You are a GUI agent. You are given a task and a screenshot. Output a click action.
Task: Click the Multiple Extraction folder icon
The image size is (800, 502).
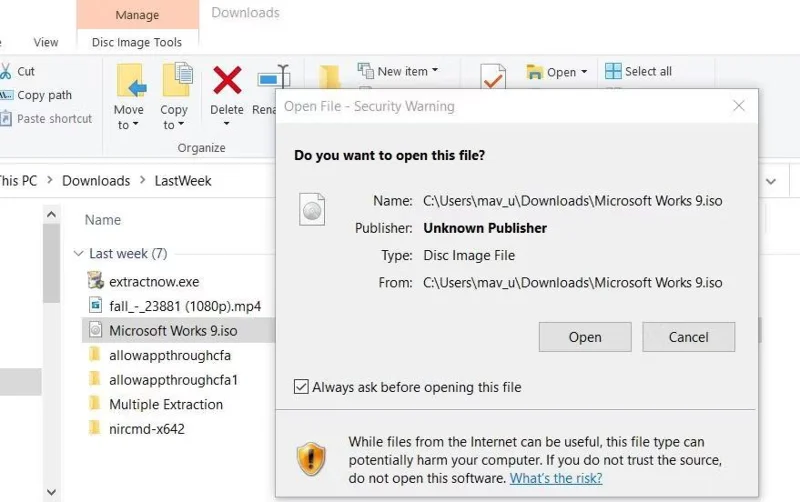(x=95, y=403)
